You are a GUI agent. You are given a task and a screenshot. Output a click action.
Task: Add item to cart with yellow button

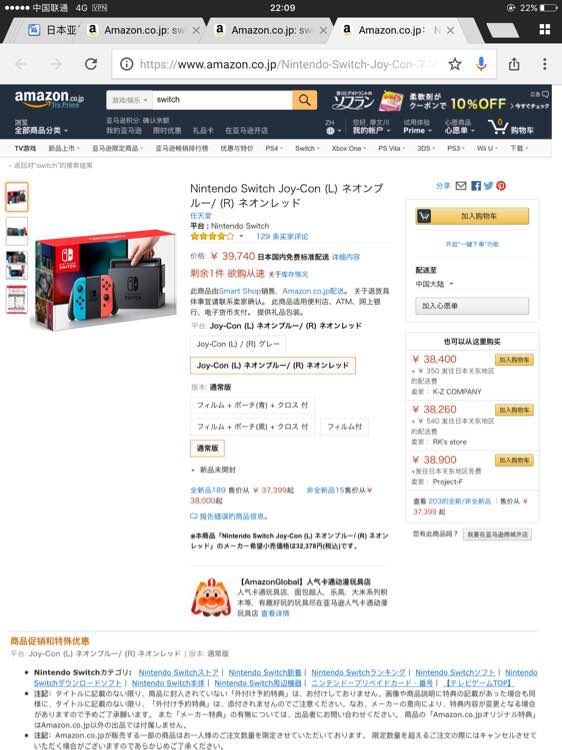472,216
